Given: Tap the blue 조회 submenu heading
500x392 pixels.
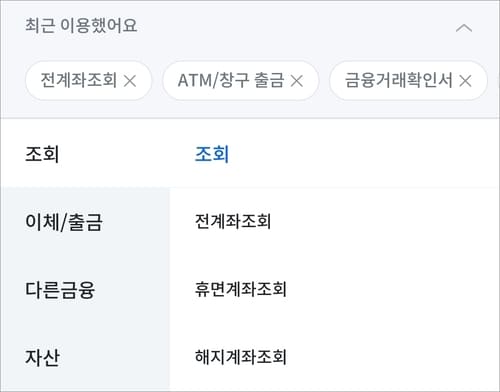Looking at the screenshot, I should 212,154.
